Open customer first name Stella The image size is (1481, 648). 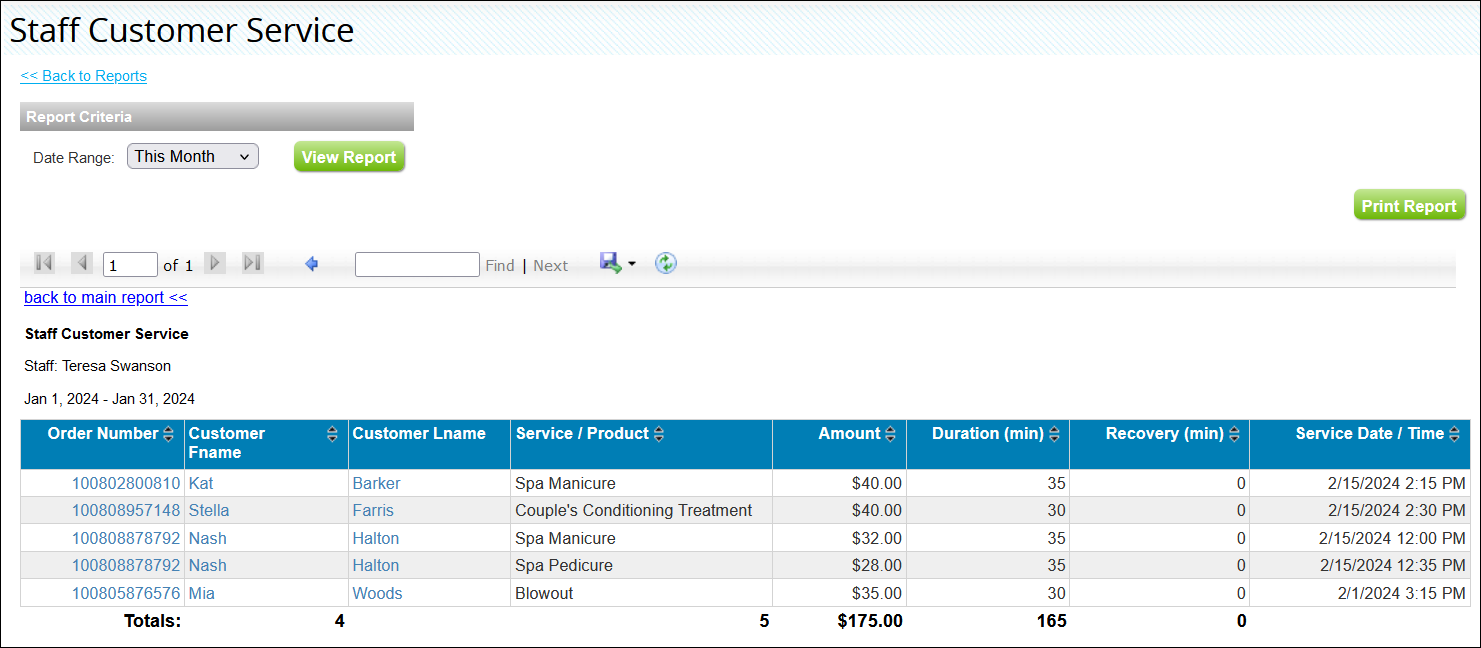209,510
